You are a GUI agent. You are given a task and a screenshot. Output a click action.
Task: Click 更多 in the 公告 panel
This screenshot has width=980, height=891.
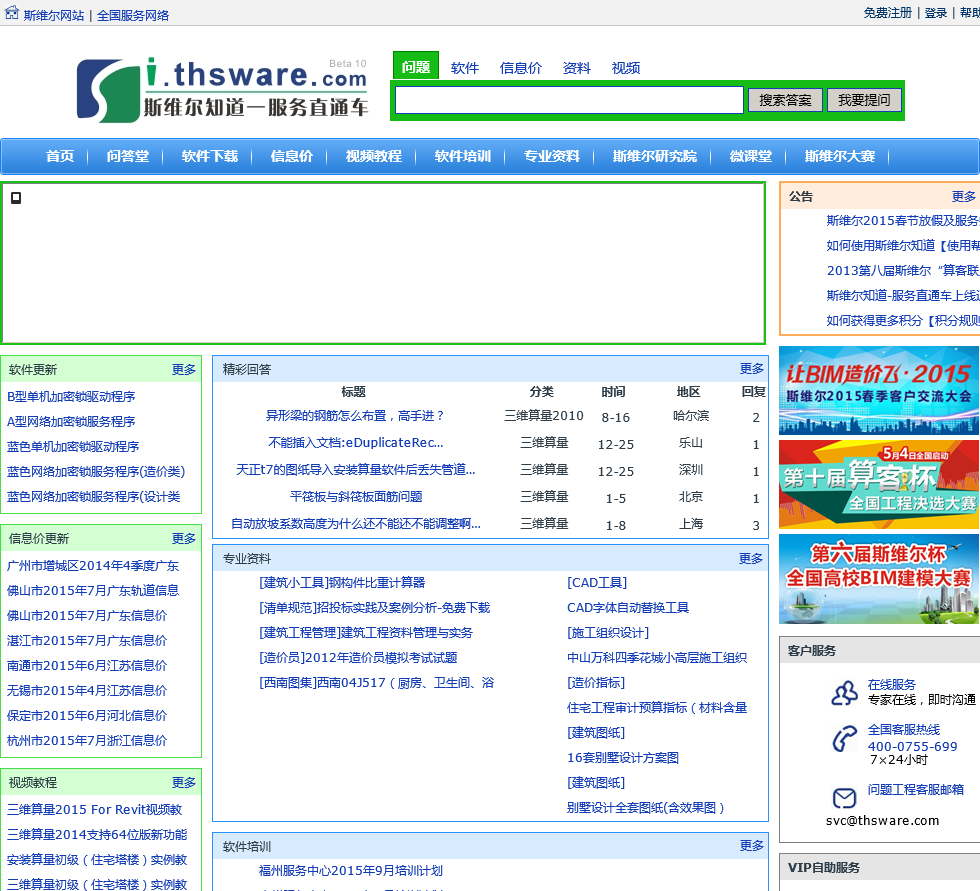963,197
